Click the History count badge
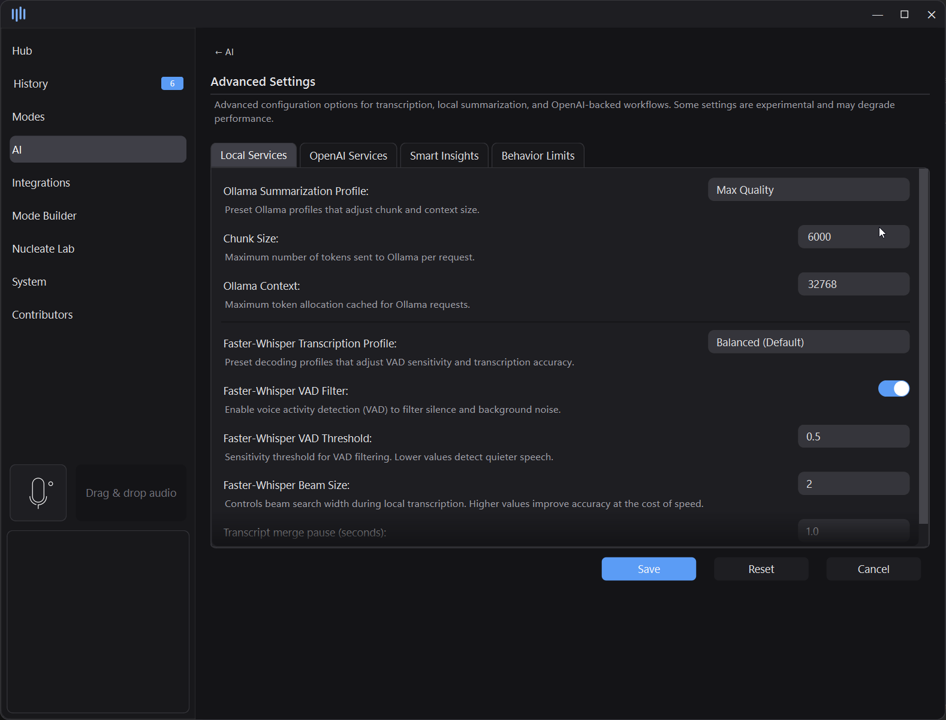This screenshot has height=720, width=946. click(x=172, y=83)
